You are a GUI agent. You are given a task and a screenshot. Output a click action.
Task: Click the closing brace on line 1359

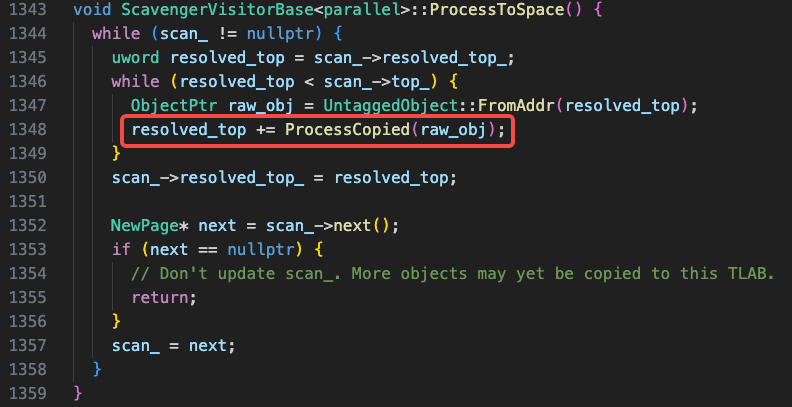pos(78,393)
